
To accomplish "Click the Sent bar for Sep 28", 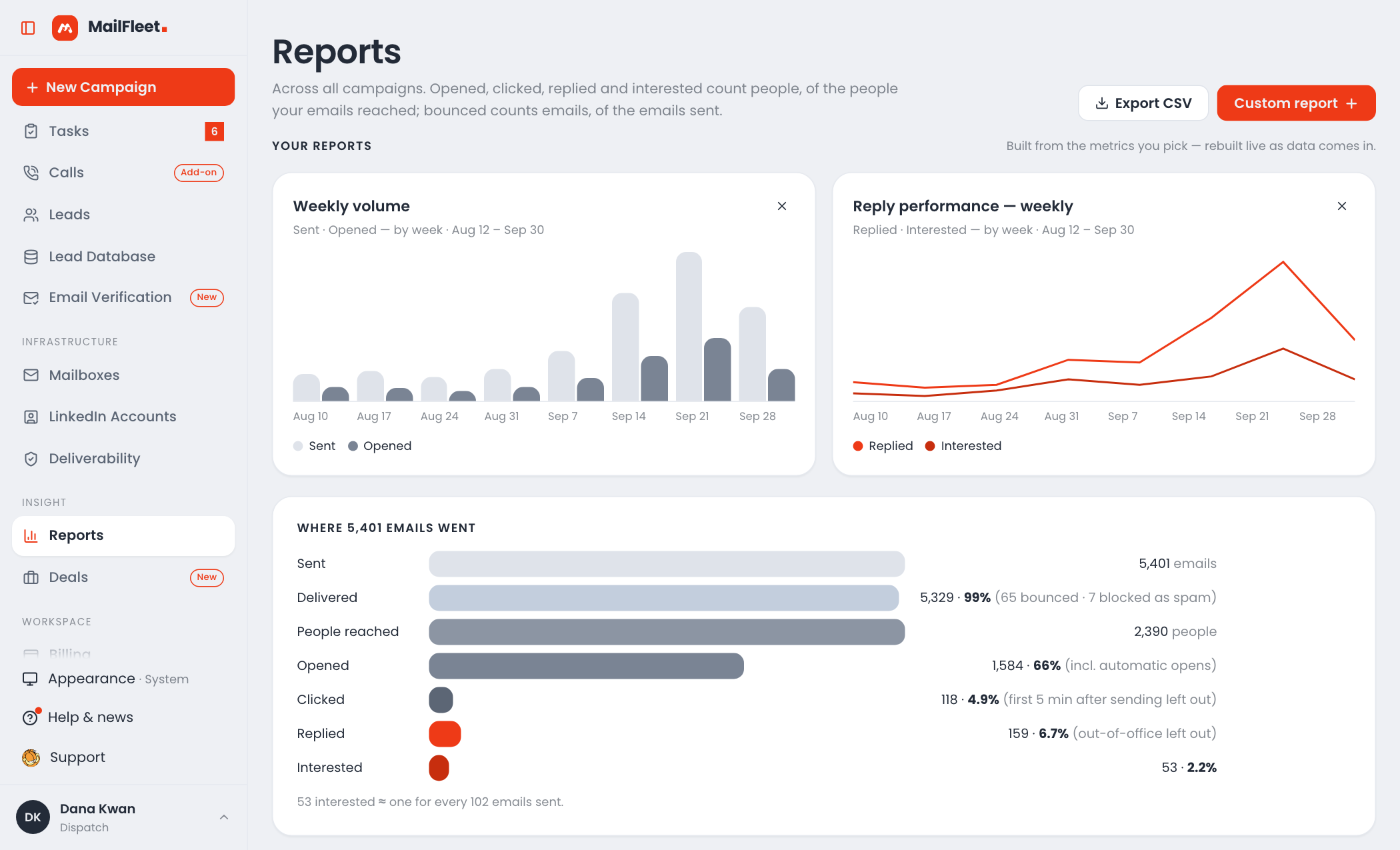I will pyautogui.click(x=753, y=354).
